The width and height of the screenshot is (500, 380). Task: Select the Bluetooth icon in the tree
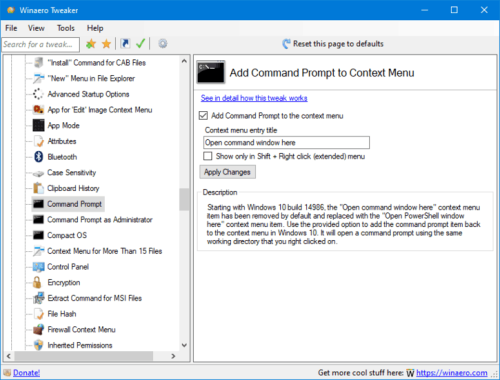pos(39,157)
